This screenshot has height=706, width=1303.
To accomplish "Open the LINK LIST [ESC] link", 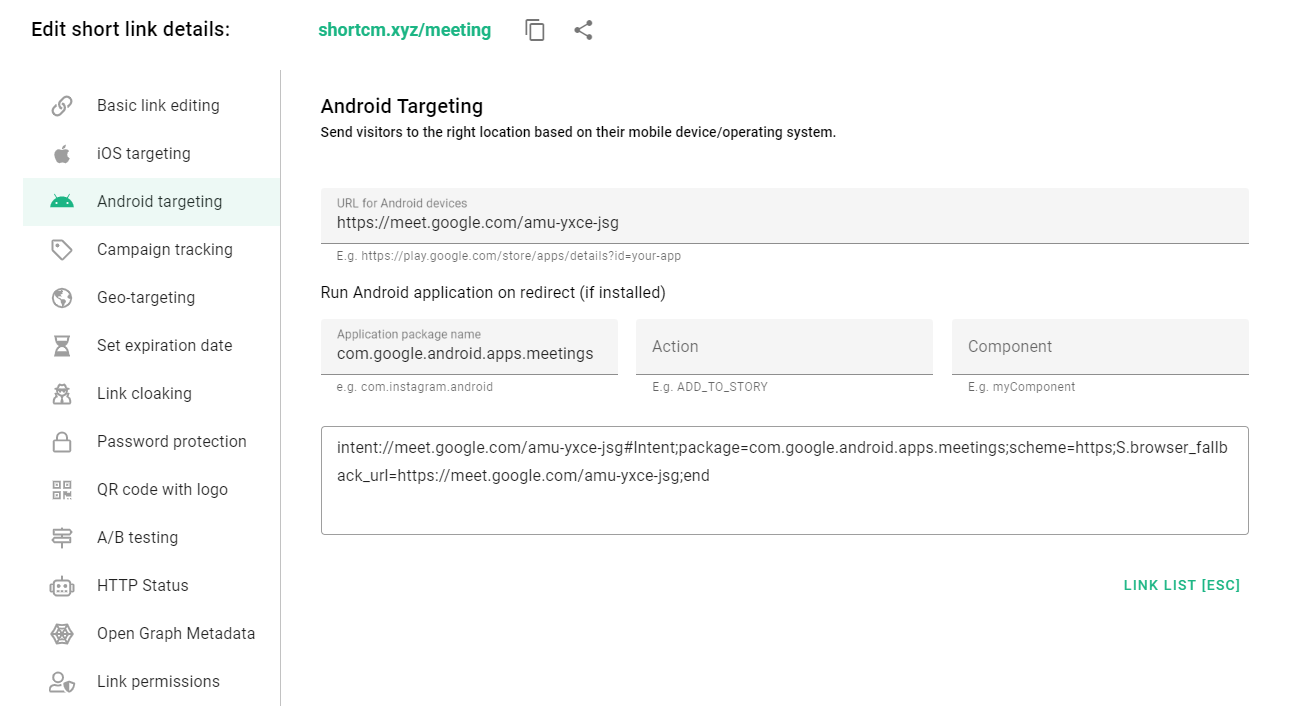I will tap(1181, 585).
